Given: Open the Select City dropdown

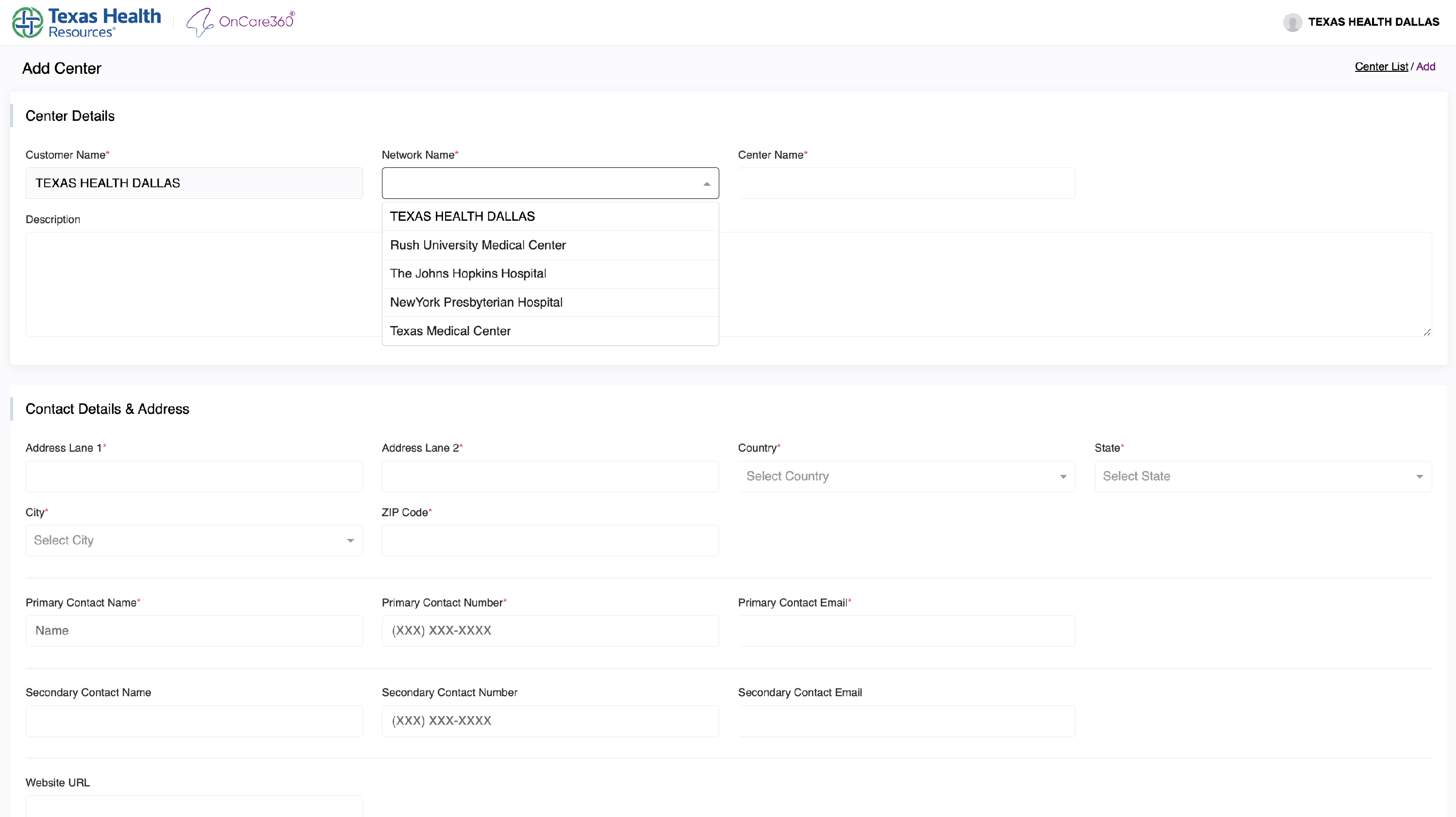Looking at the screenshot, I should 194,541.
